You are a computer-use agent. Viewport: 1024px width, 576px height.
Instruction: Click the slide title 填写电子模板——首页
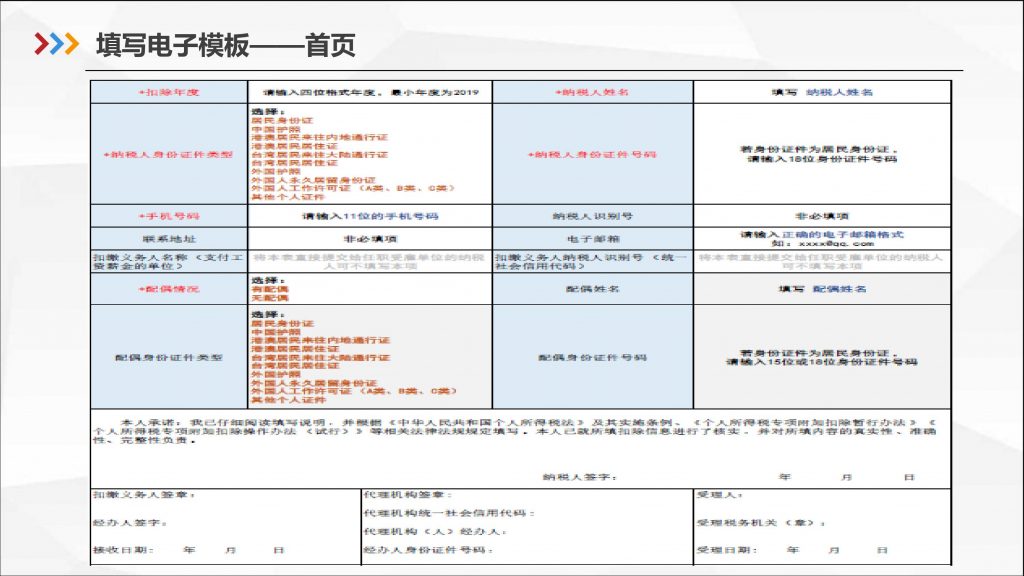tap(225, 45)
